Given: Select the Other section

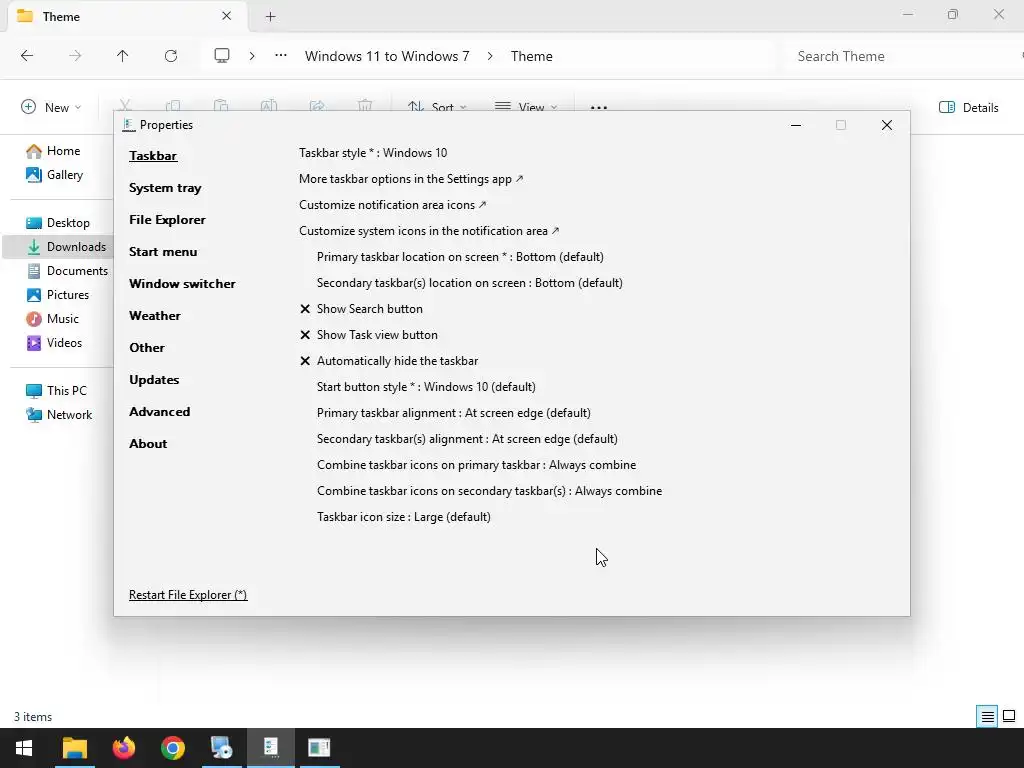Looking at the screenshot, I should [147, 347].
